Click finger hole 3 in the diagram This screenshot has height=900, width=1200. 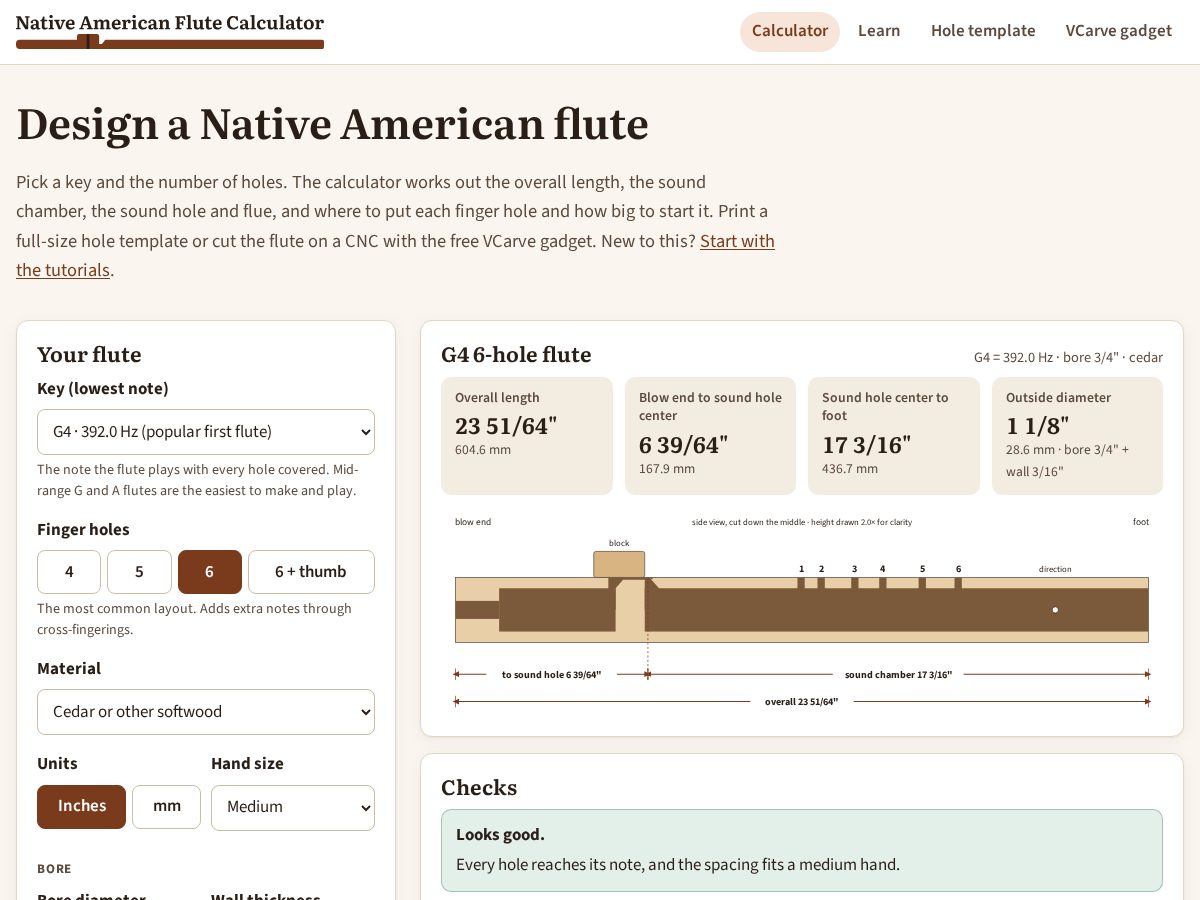point(854,583)
